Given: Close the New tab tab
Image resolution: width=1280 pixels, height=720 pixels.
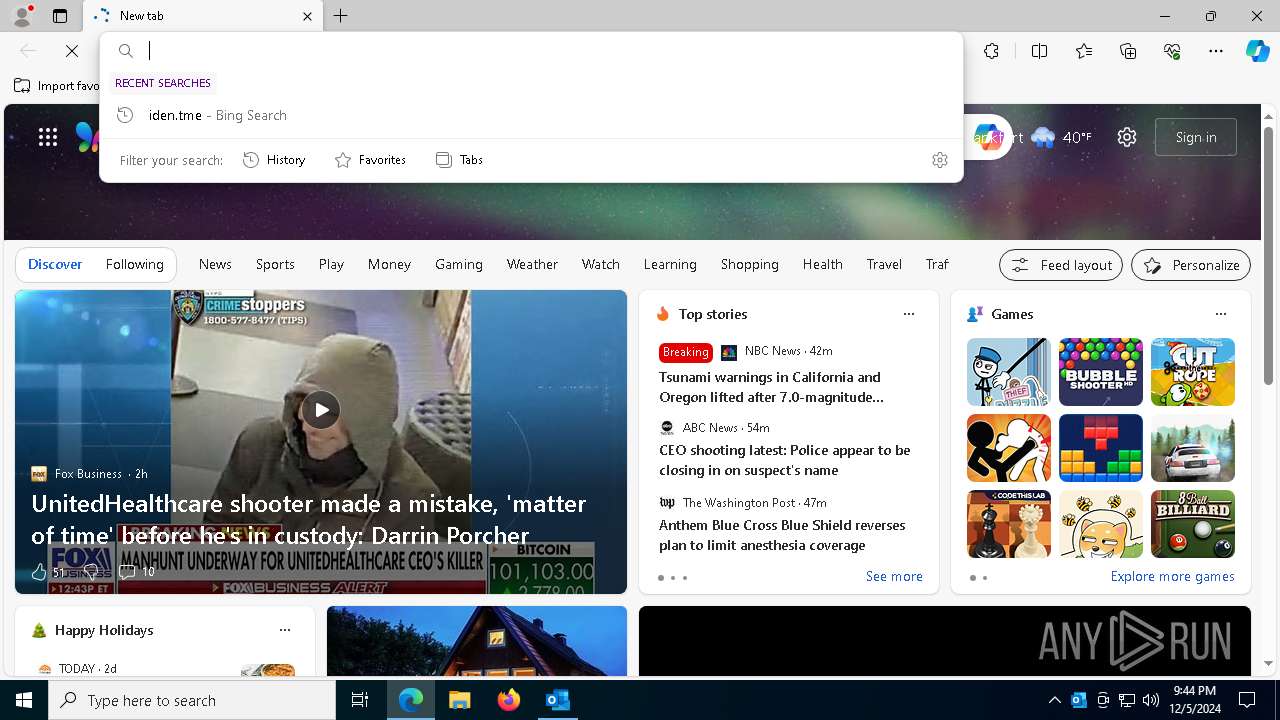Looking at the screenshot, I should [x=307, y=16].
